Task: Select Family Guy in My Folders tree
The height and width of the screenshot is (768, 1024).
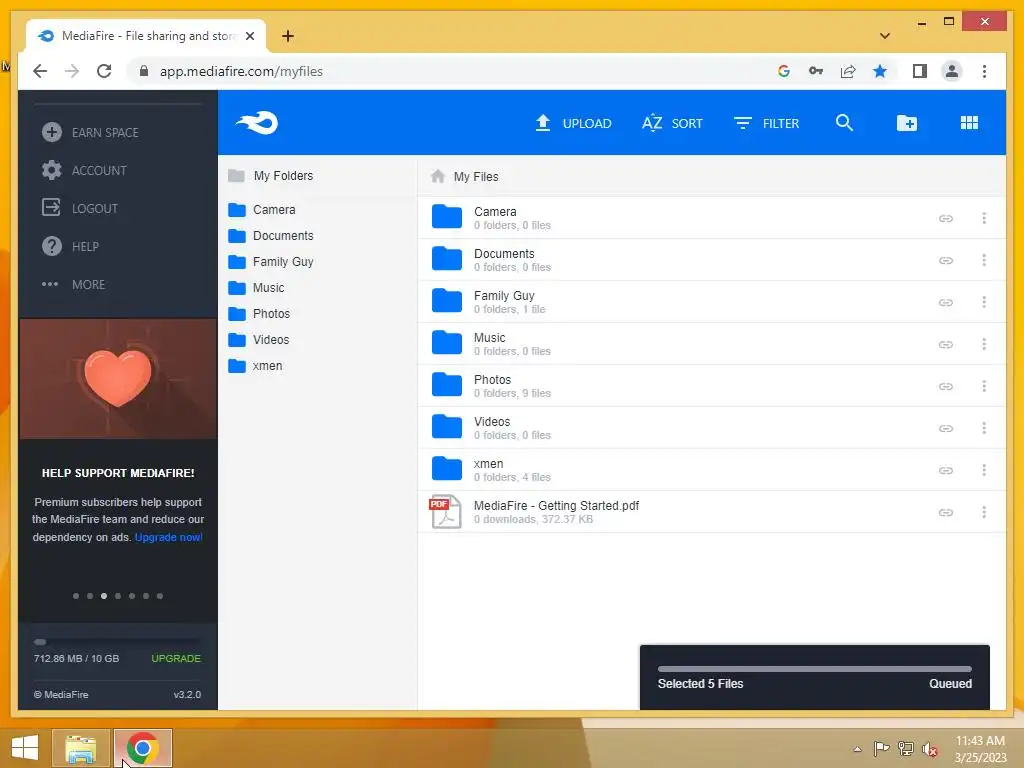Action: tap(271, 262)
